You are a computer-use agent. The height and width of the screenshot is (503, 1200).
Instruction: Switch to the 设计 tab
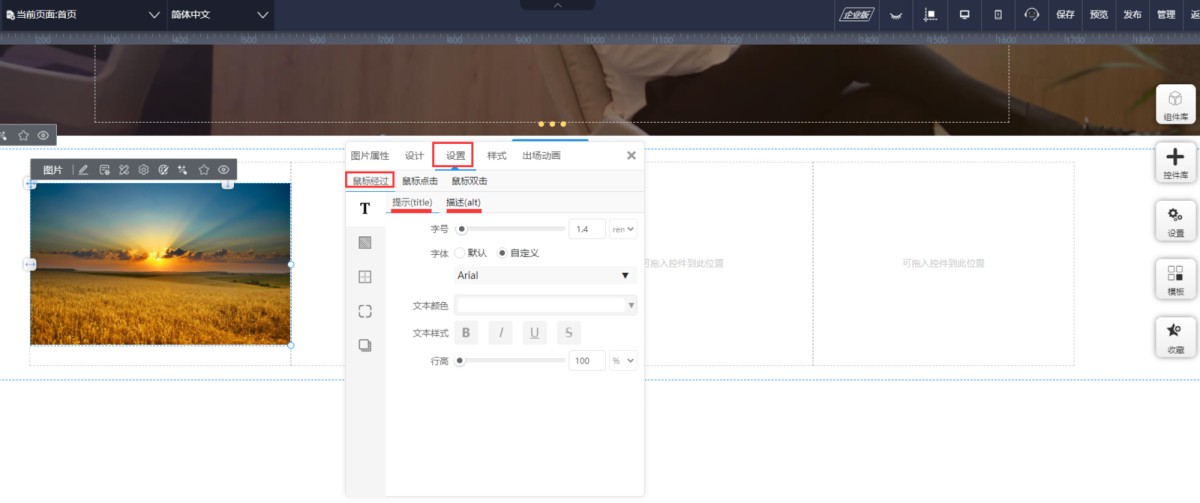click(x=414, y=156)
